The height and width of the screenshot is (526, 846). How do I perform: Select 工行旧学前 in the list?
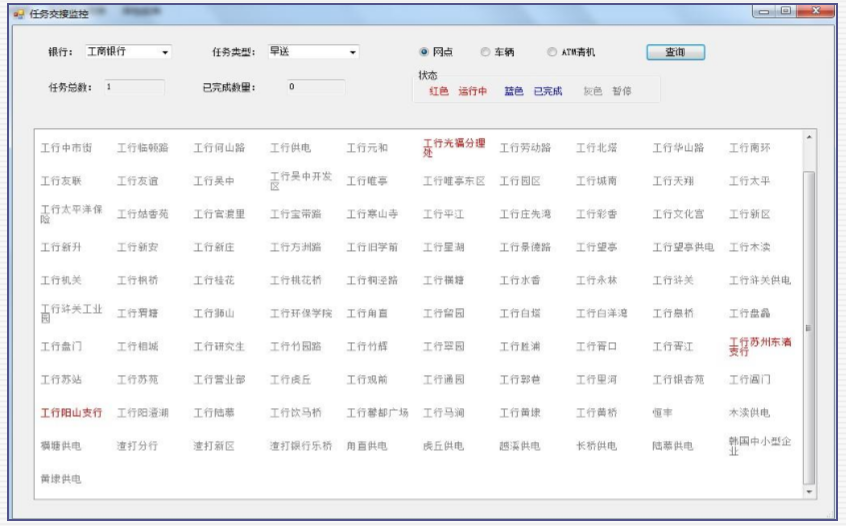[x=372, y=247]
